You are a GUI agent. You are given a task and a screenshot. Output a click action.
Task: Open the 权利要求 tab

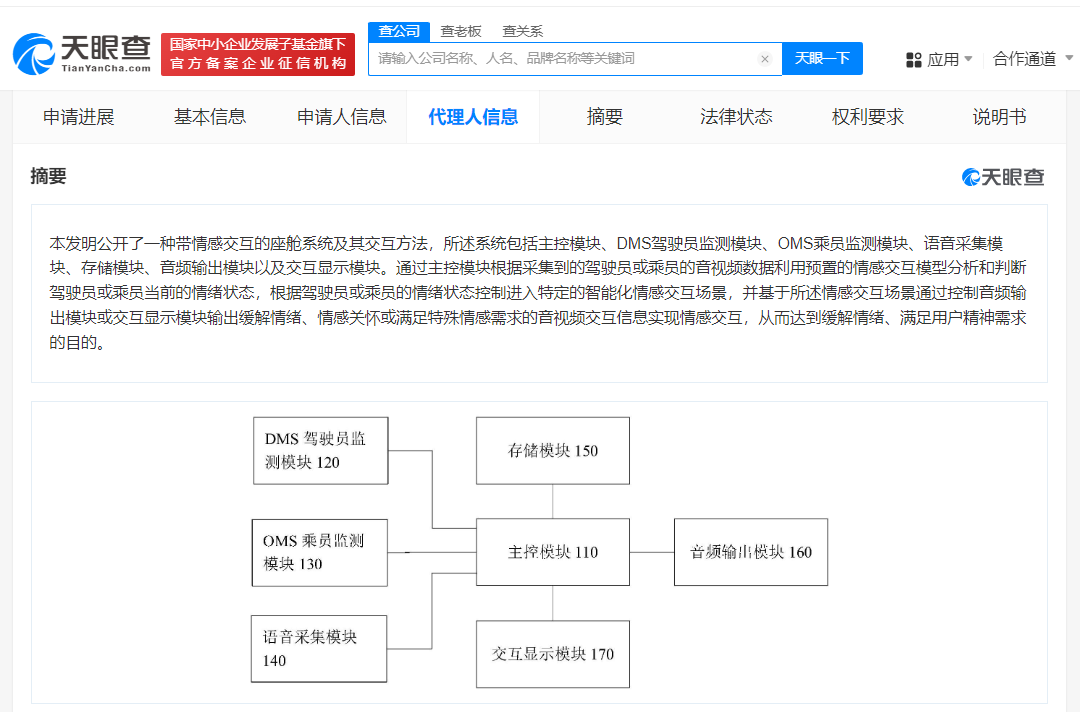[x=866, y=116]
